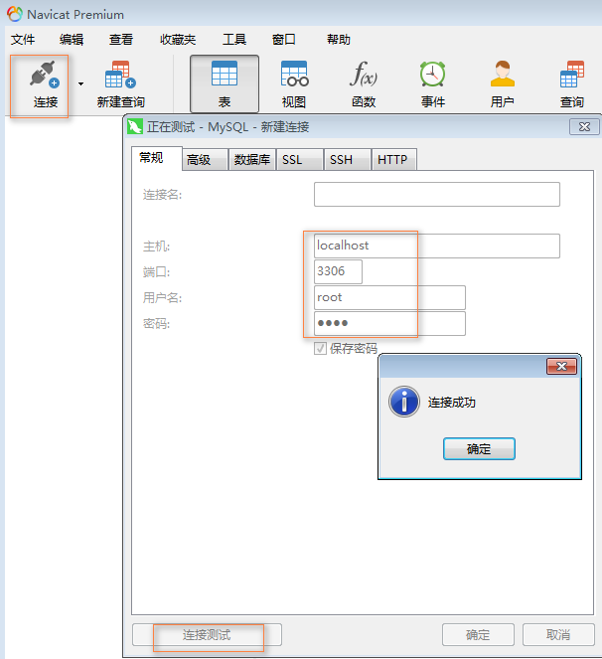Open the 窗口 menu
The image size is (602, 659).
click(x=284, y=40)
